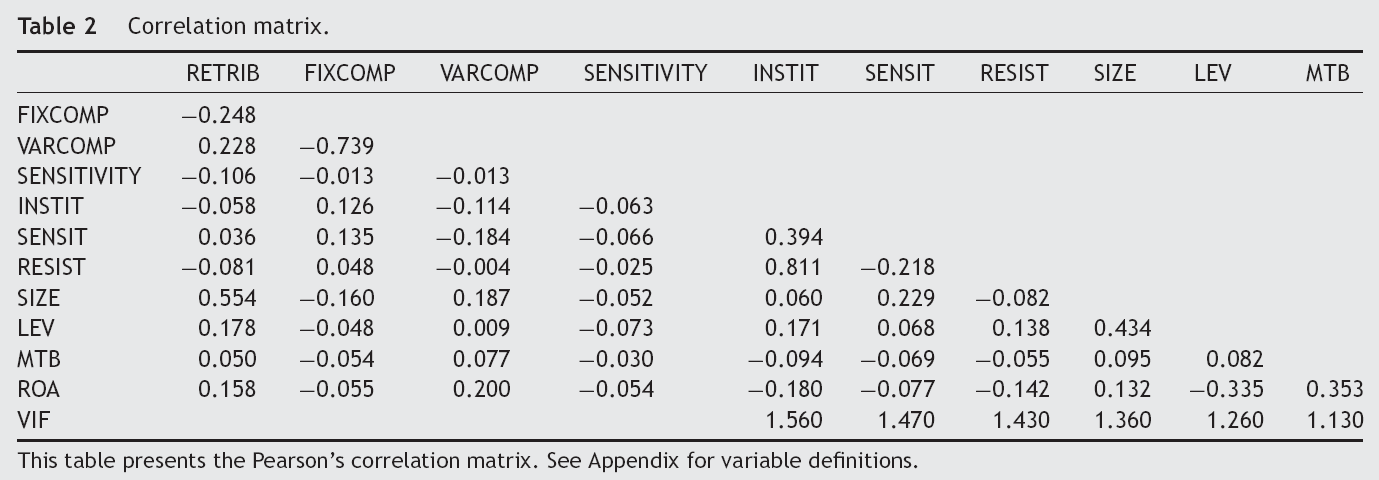Select the ROA row label
The image size is (1379, 480).
pyautogui.click(x=37, y=390)
